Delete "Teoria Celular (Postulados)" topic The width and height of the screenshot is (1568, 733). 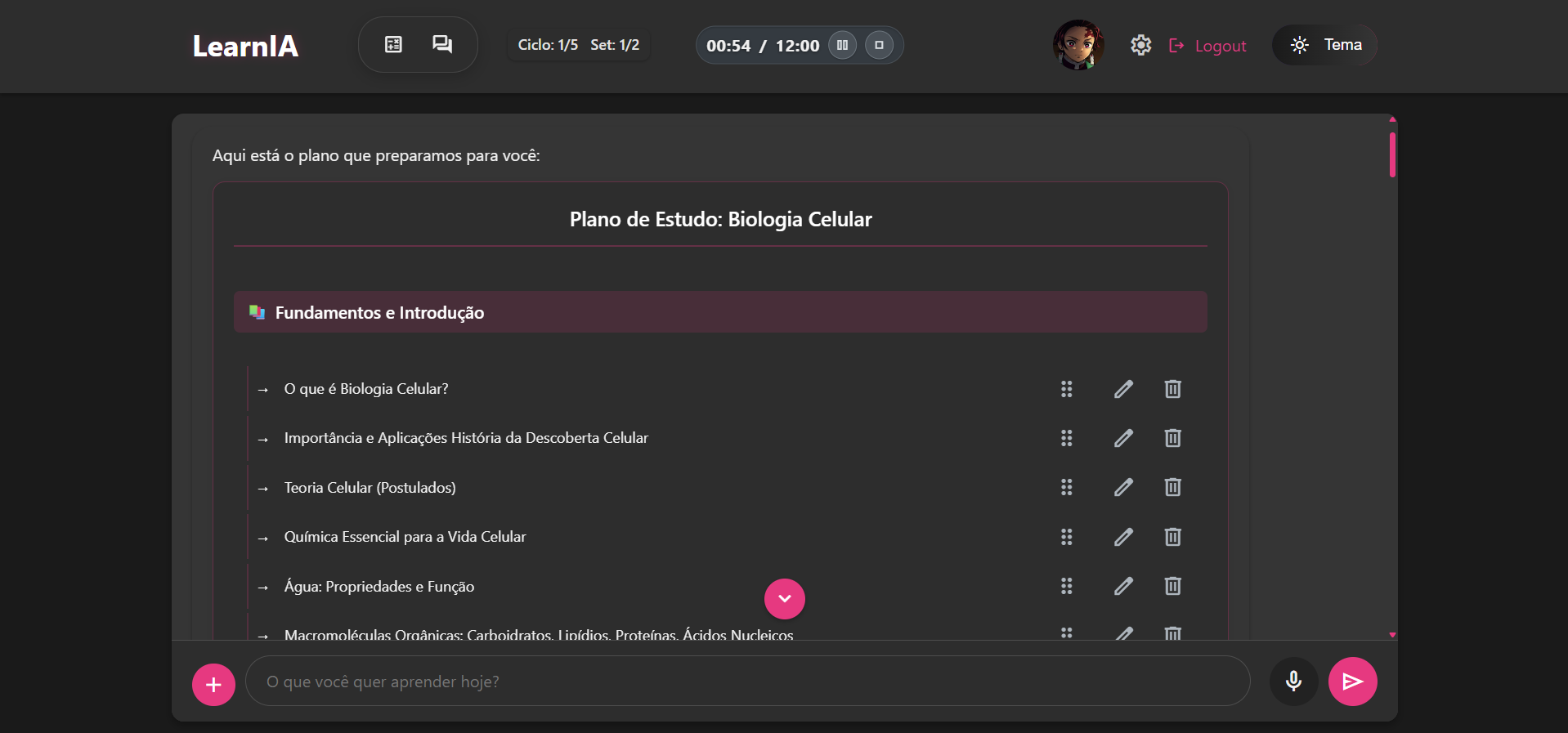click(1172, 488)
